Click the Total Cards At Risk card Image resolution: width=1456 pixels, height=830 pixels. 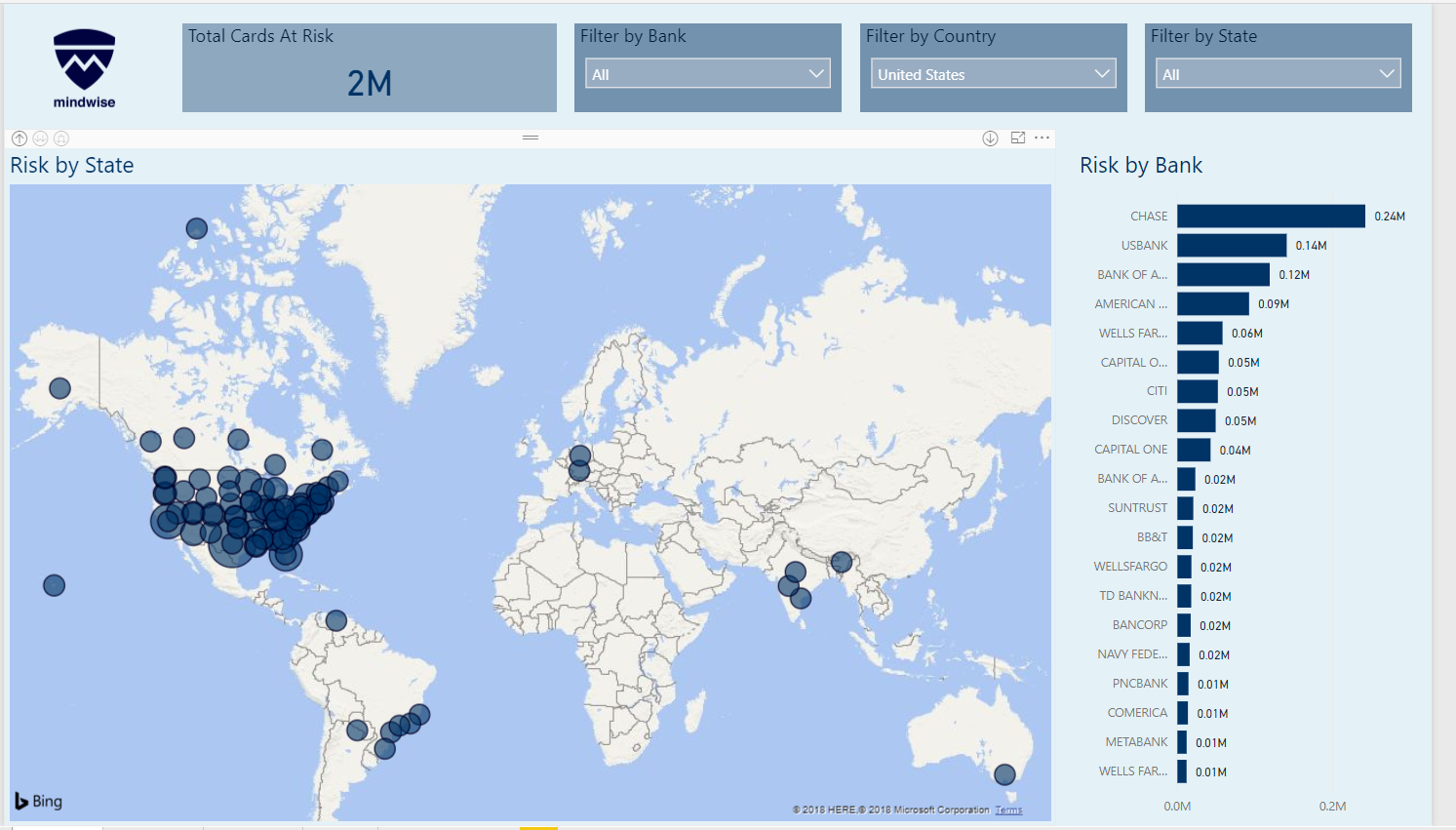[x=369, y=66]
